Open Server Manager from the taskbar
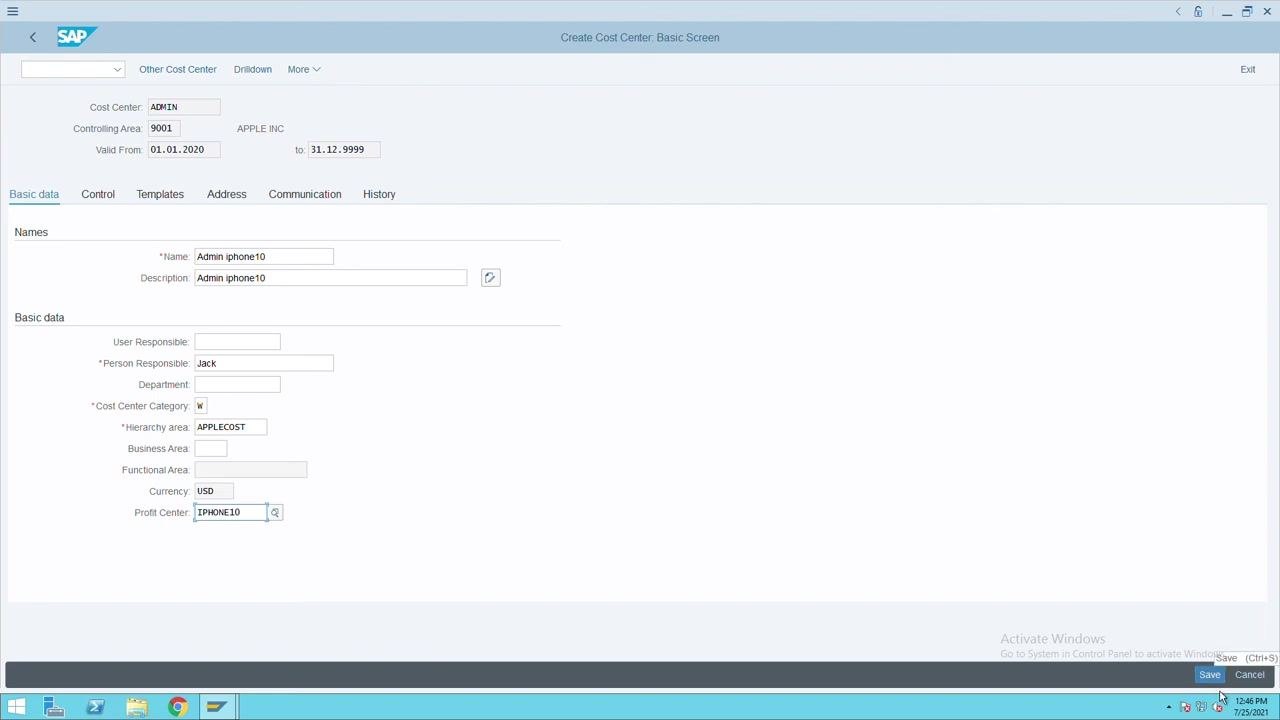Screen dimensions: 1280x720 pos(54,707)
